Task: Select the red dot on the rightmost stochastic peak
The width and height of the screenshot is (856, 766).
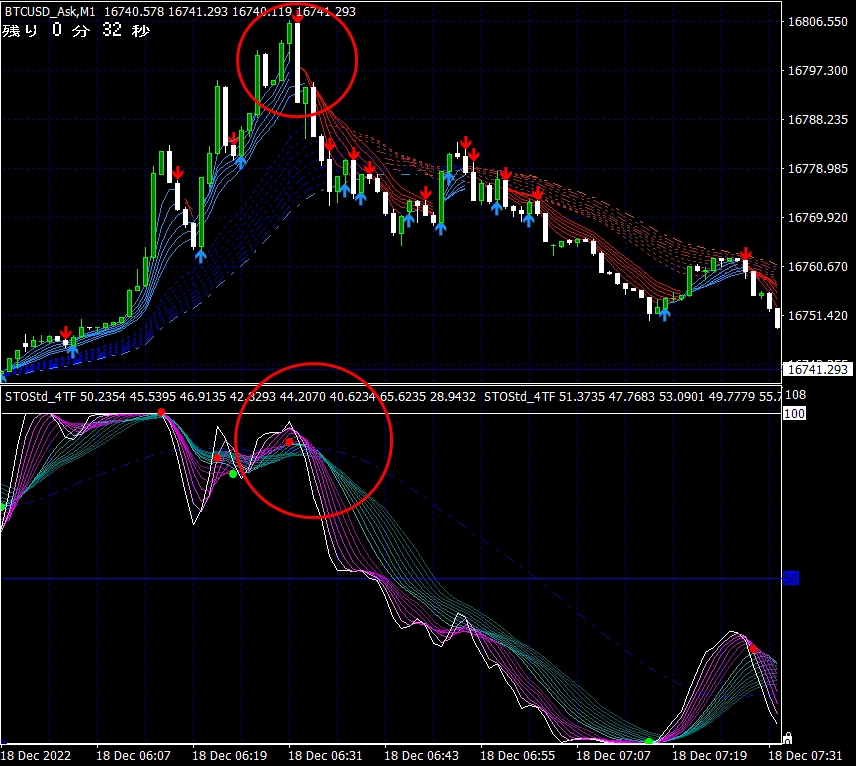Action: (x=753, y=649)
